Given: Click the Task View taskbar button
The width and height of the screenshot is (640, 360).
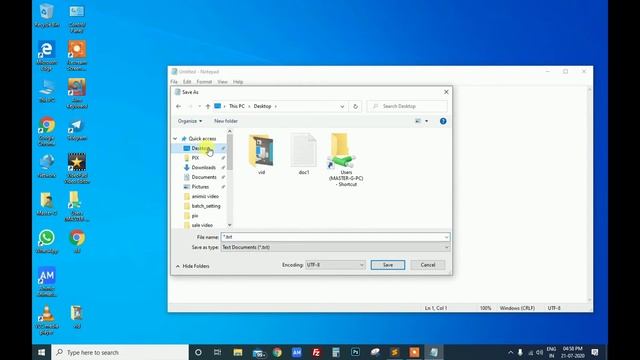Looking at the screenshot, I should click(218, 352).
